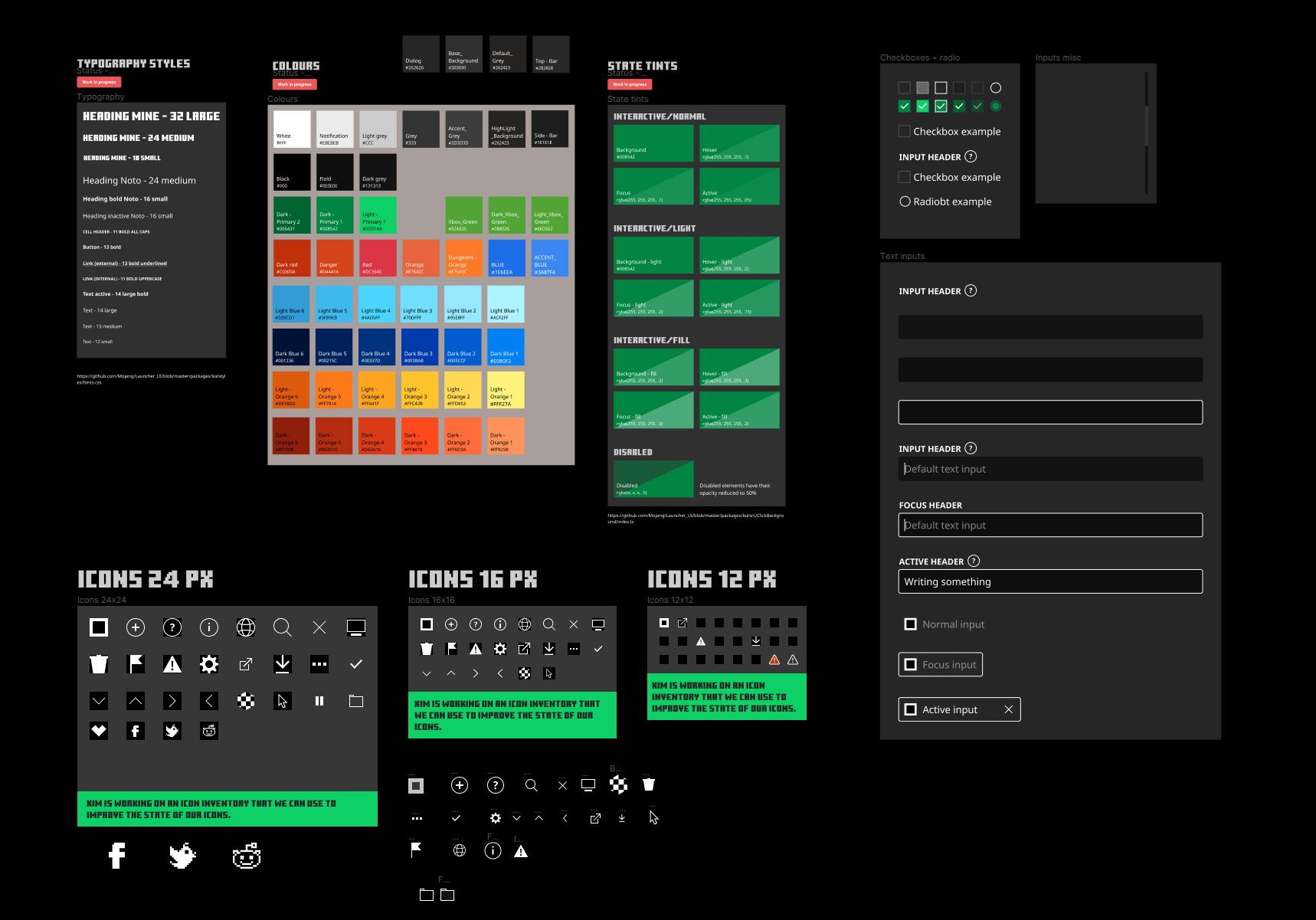Click the download arrow icon in the Icons 24x24 panel
Viewport: 1316px width, 920px height.
(x=283, y=664)
